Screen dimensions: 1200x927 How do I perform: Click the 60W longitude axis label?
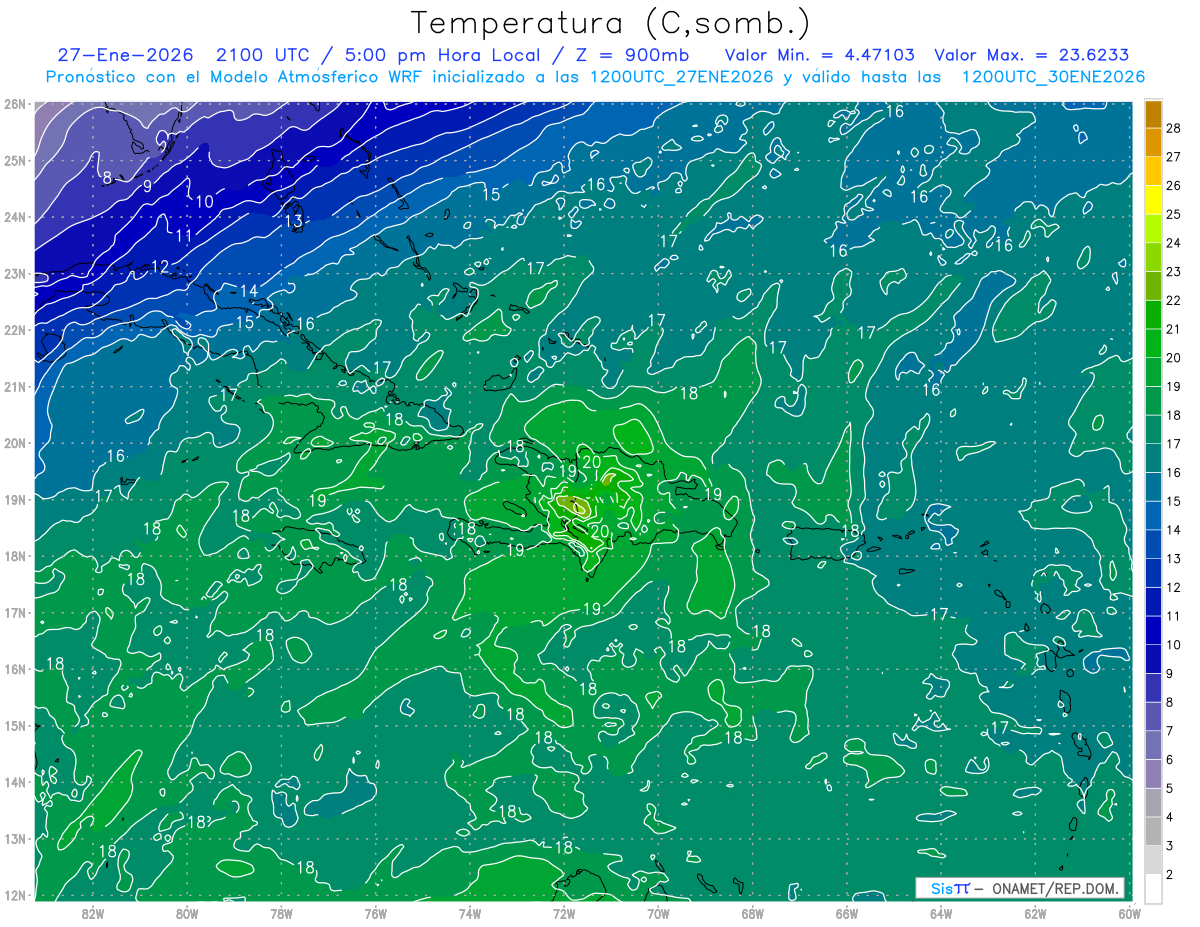pos(1129,913)
